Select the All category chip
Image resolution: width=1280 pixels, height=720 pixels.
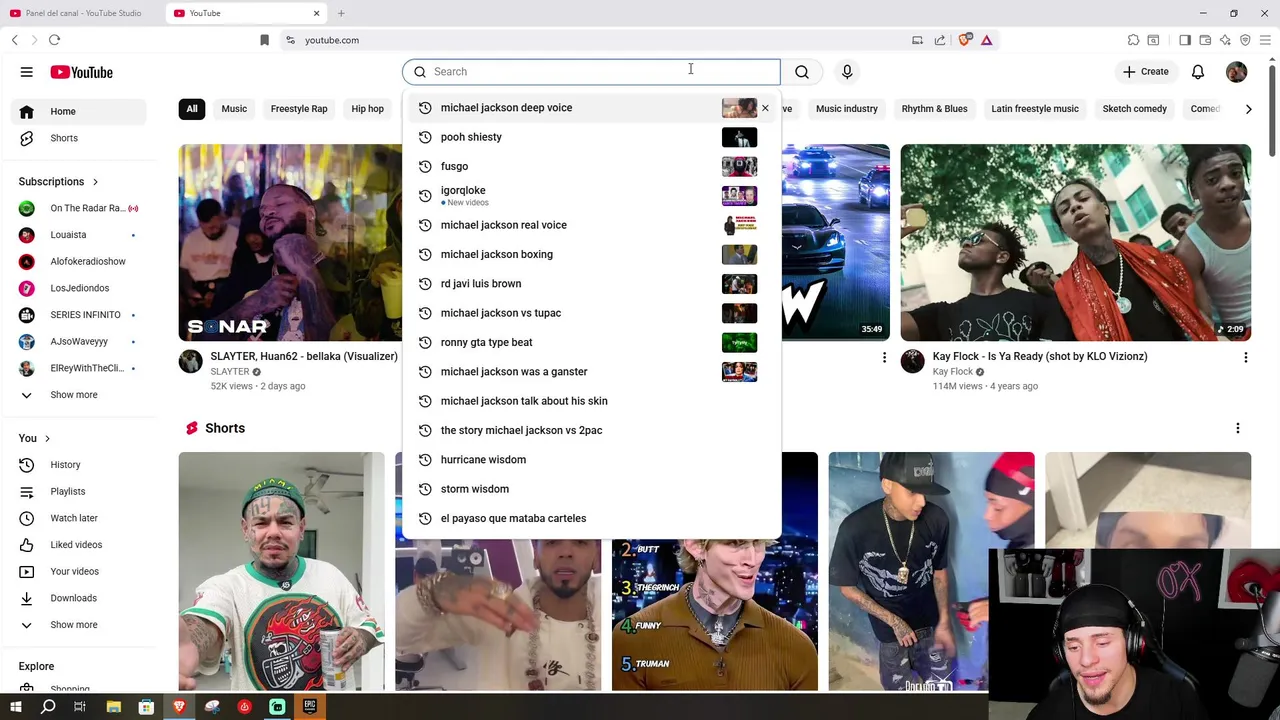click(192, 109)
